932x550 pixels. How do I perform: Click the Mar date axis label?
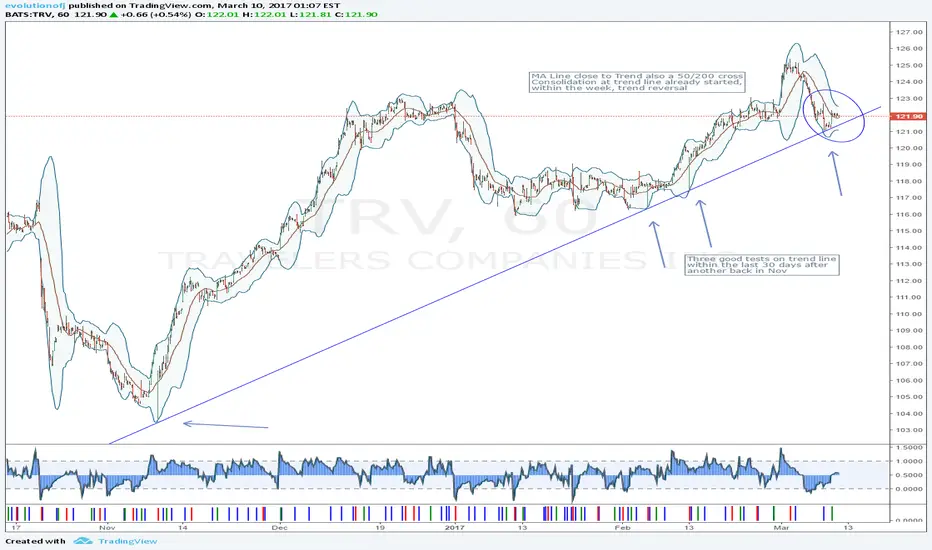(780, 527)
